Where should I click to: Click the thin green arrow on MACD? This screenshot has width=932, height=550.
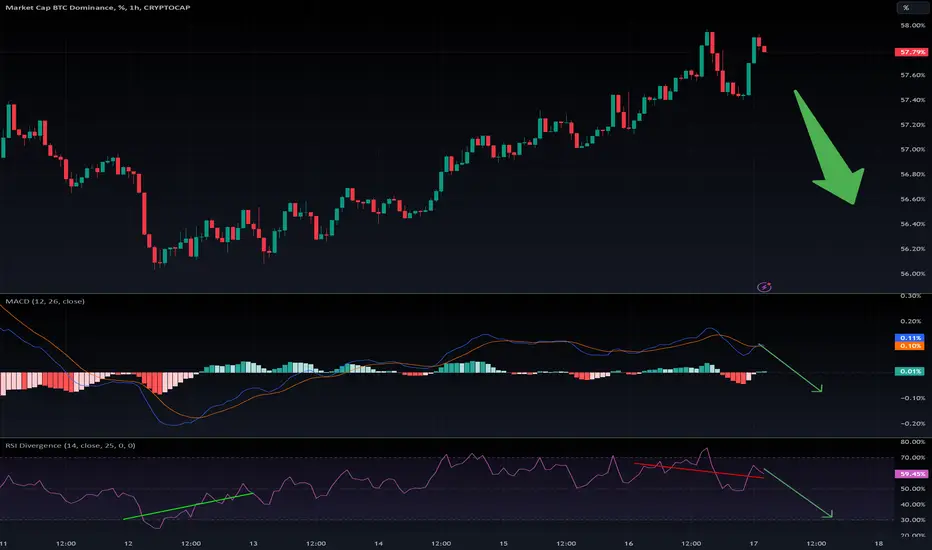click(x=791, y=368)
